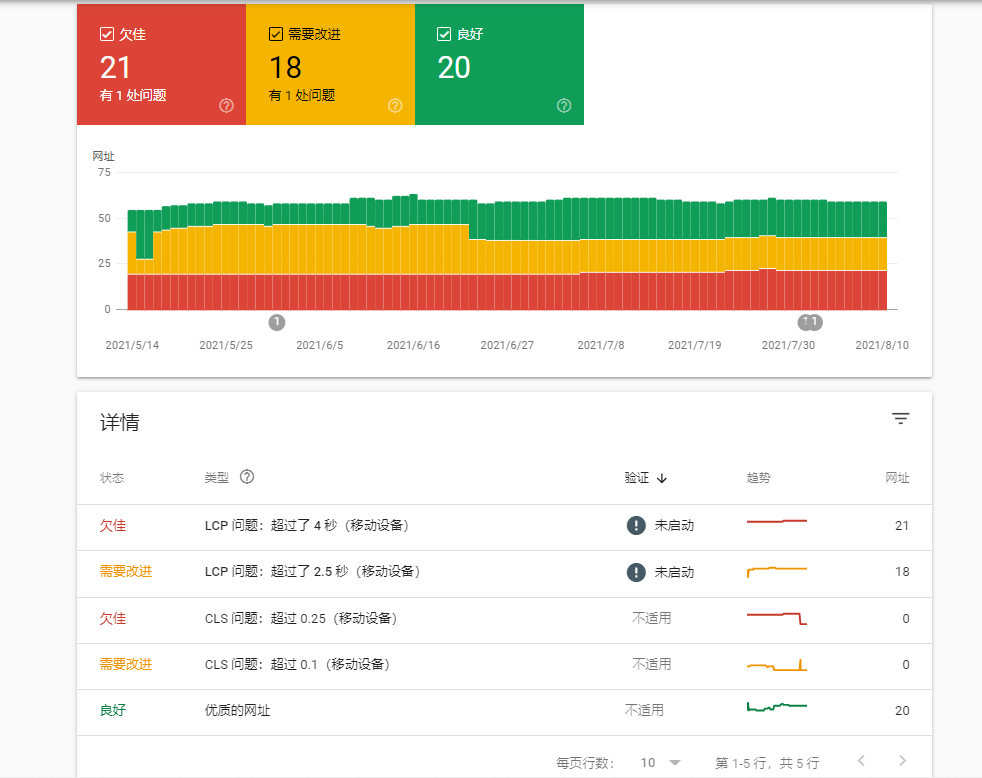Open the help tooltip on the red 欠佳 card
The height and width of the screenshot is (778, 982).
click(x=226, y=105)
